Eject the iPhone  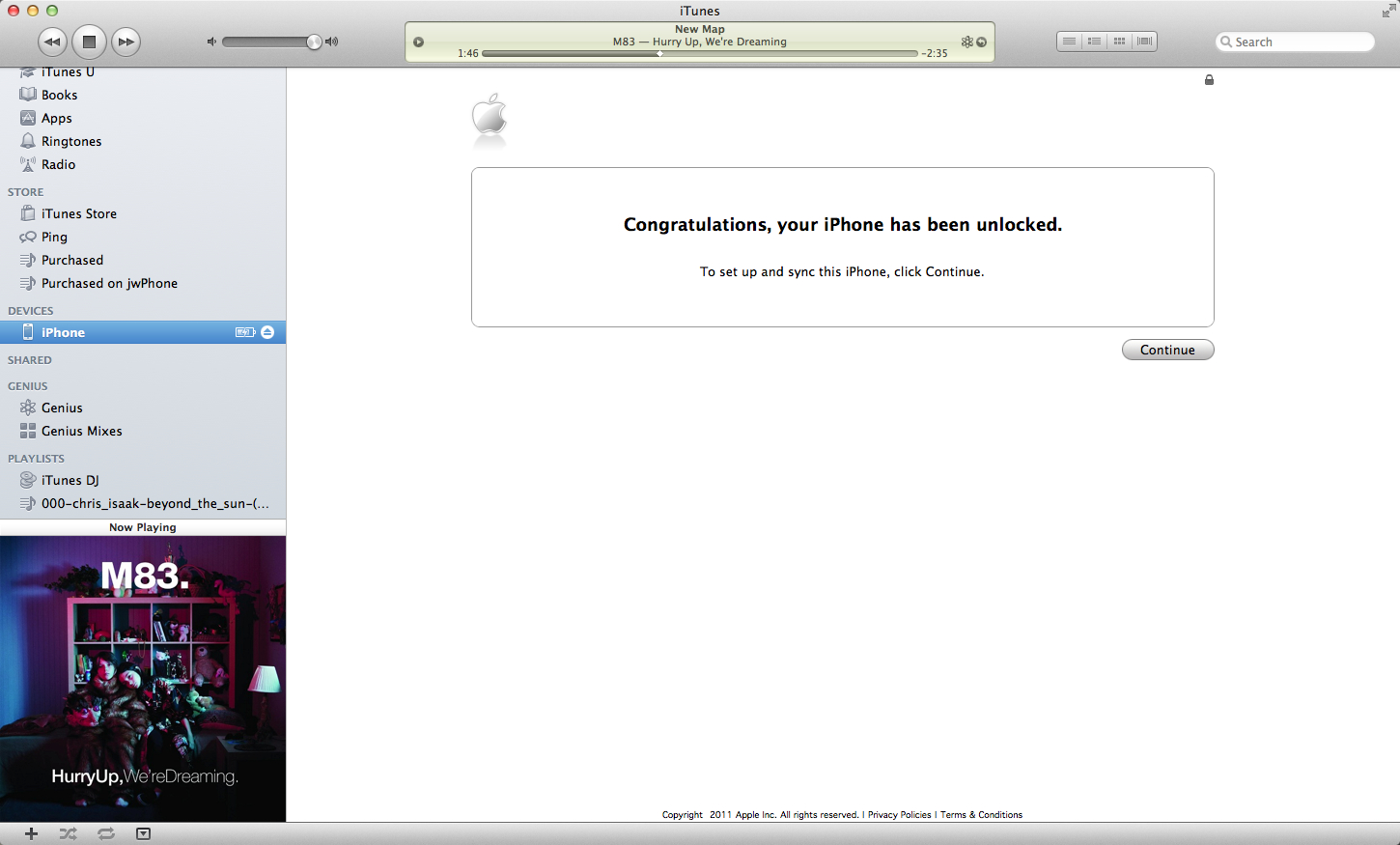coord(267,332)
